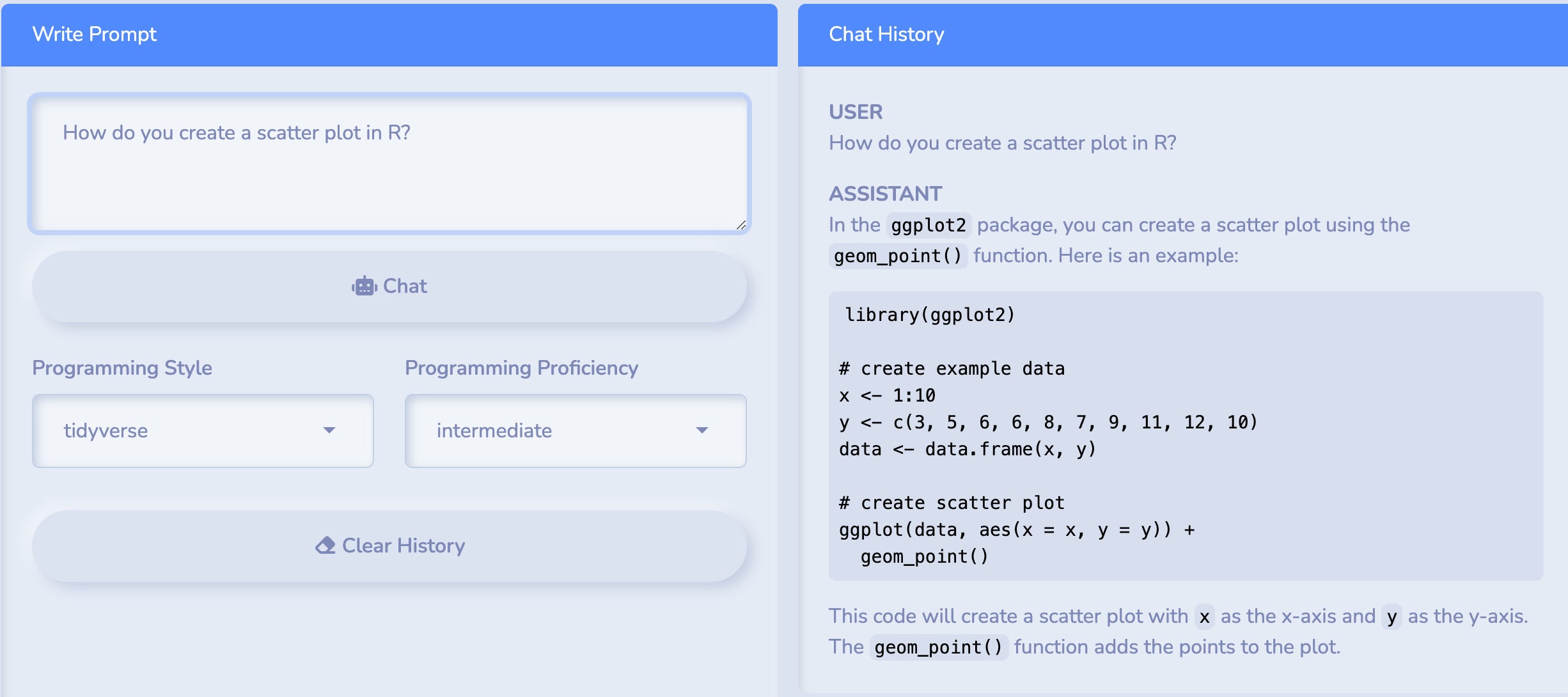
Task: Click the user question in chat history
Action: click(1003, 143)
